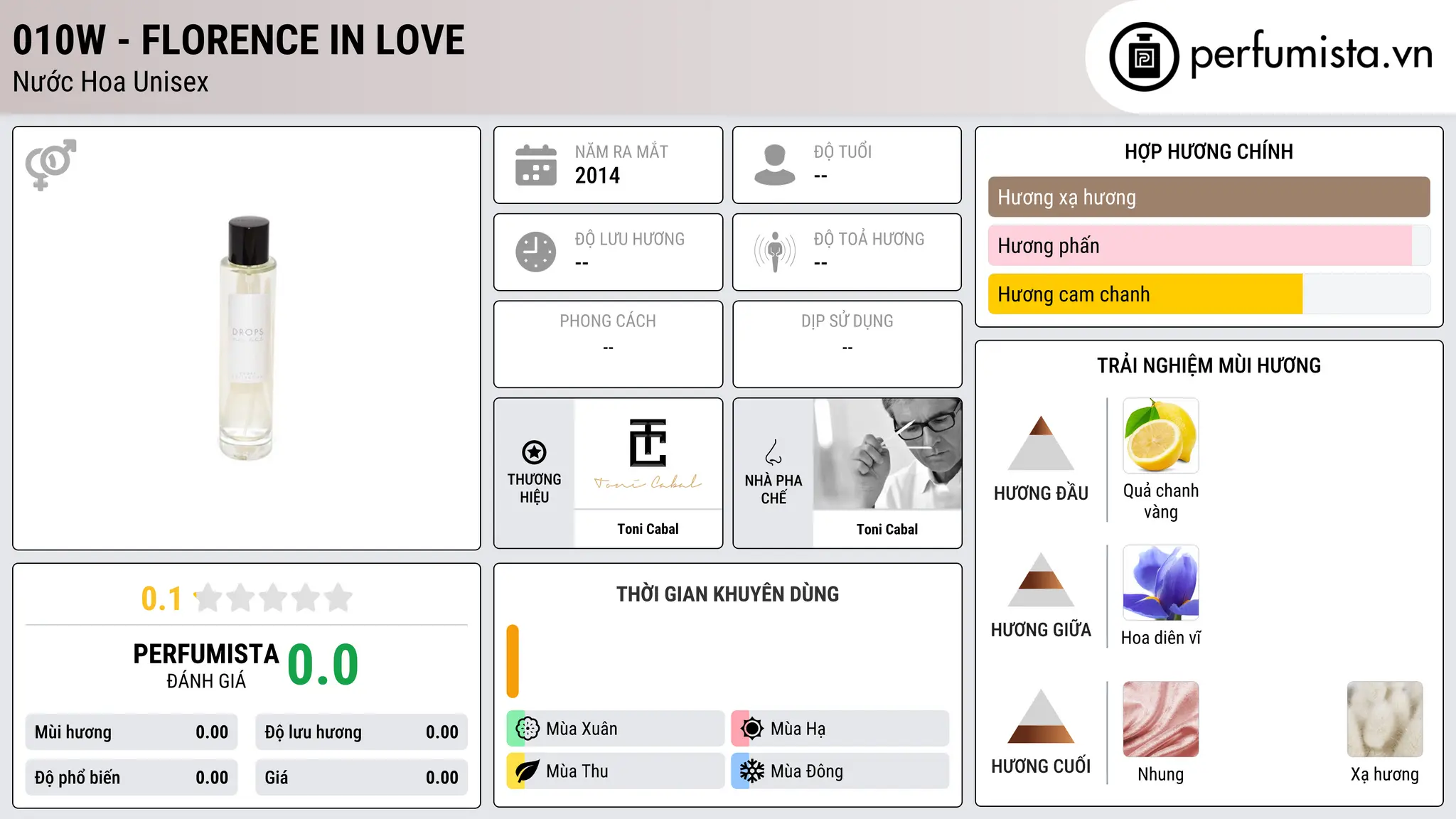Open the Florence In Love bottle photo
The image size is (1456, 819).
click(247, 338)
